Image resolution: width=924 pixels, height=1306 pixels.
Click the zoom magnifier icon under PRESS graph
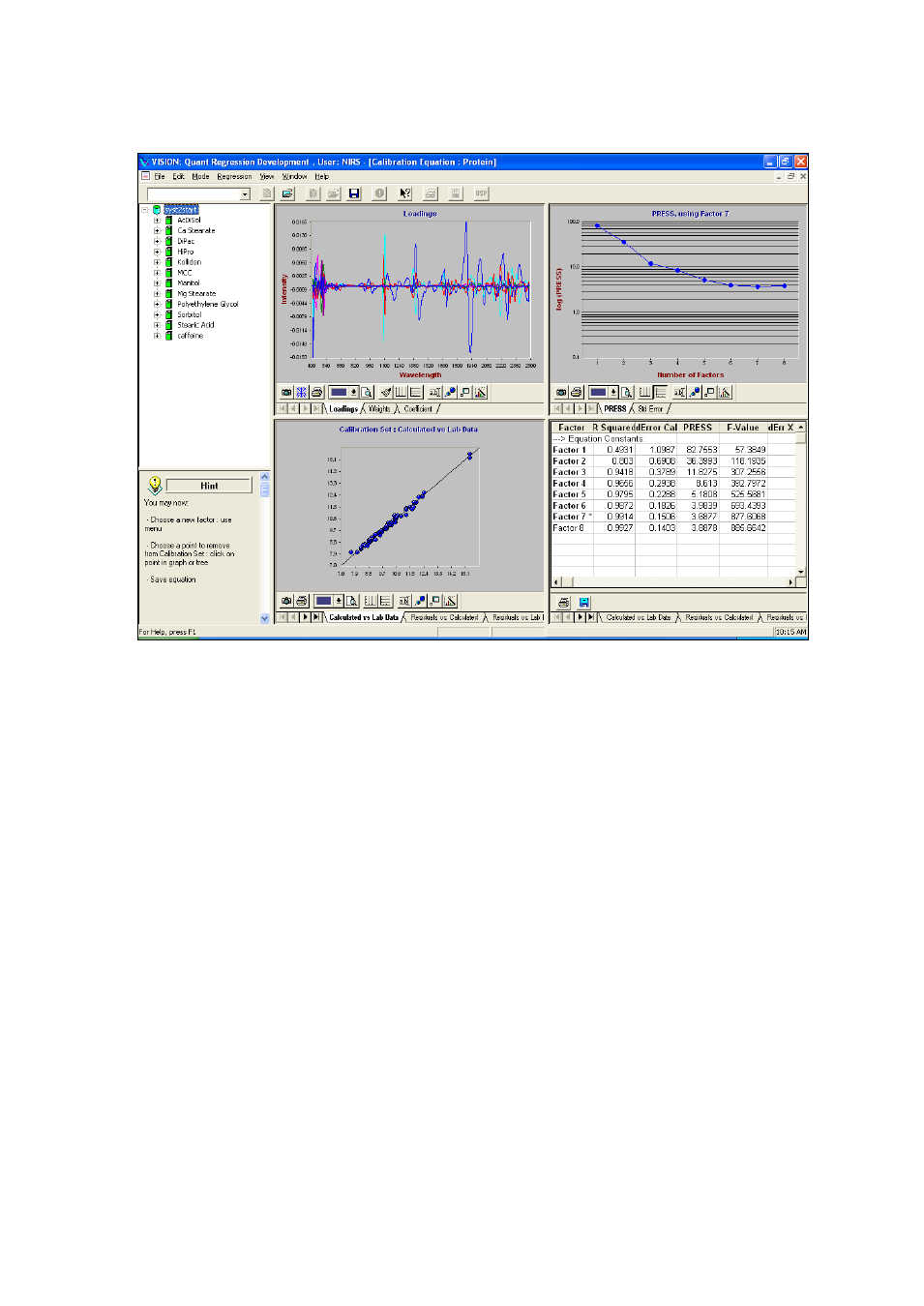(x=627, y=393)
